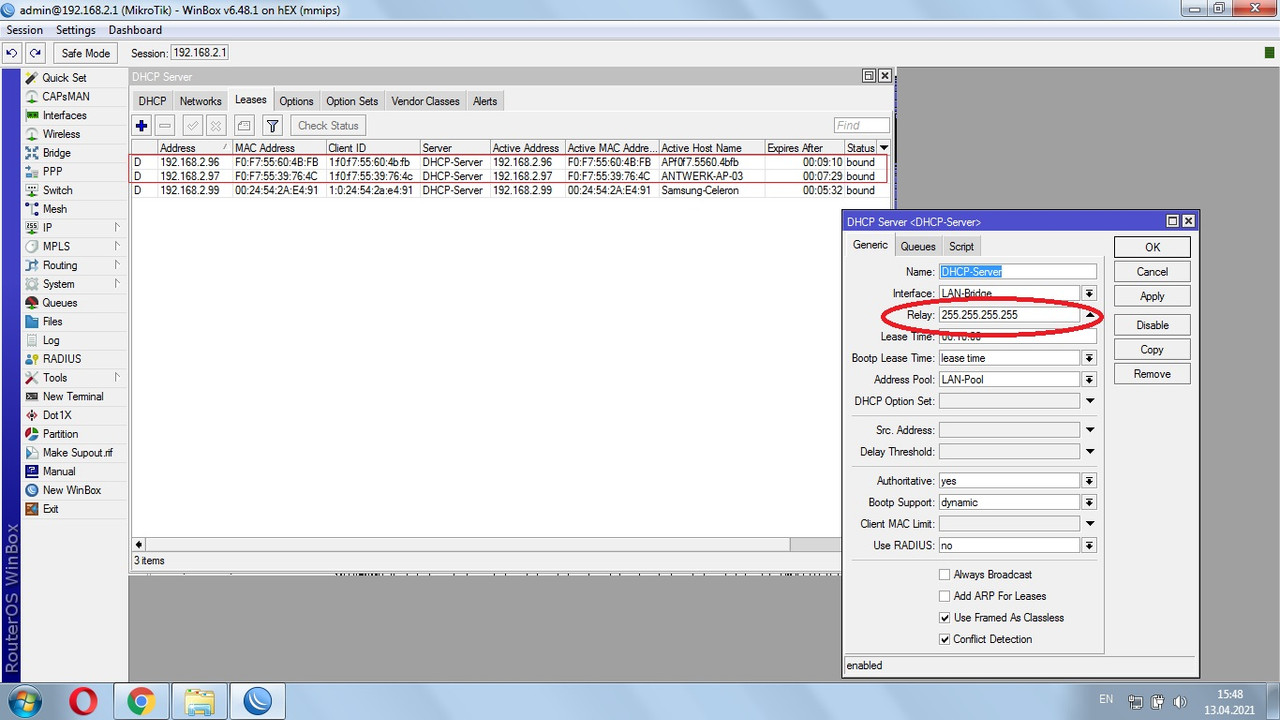Add a new DHCP lease with the plus icon
The height and width of the screenshot is (720, 1280).
(142, 125)
